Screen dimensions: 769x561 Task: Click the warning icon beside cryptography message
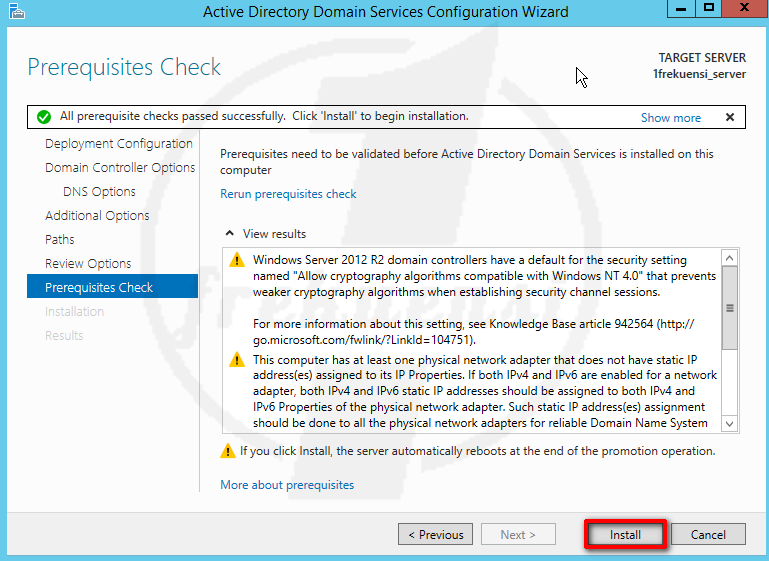tap(237, 260)
